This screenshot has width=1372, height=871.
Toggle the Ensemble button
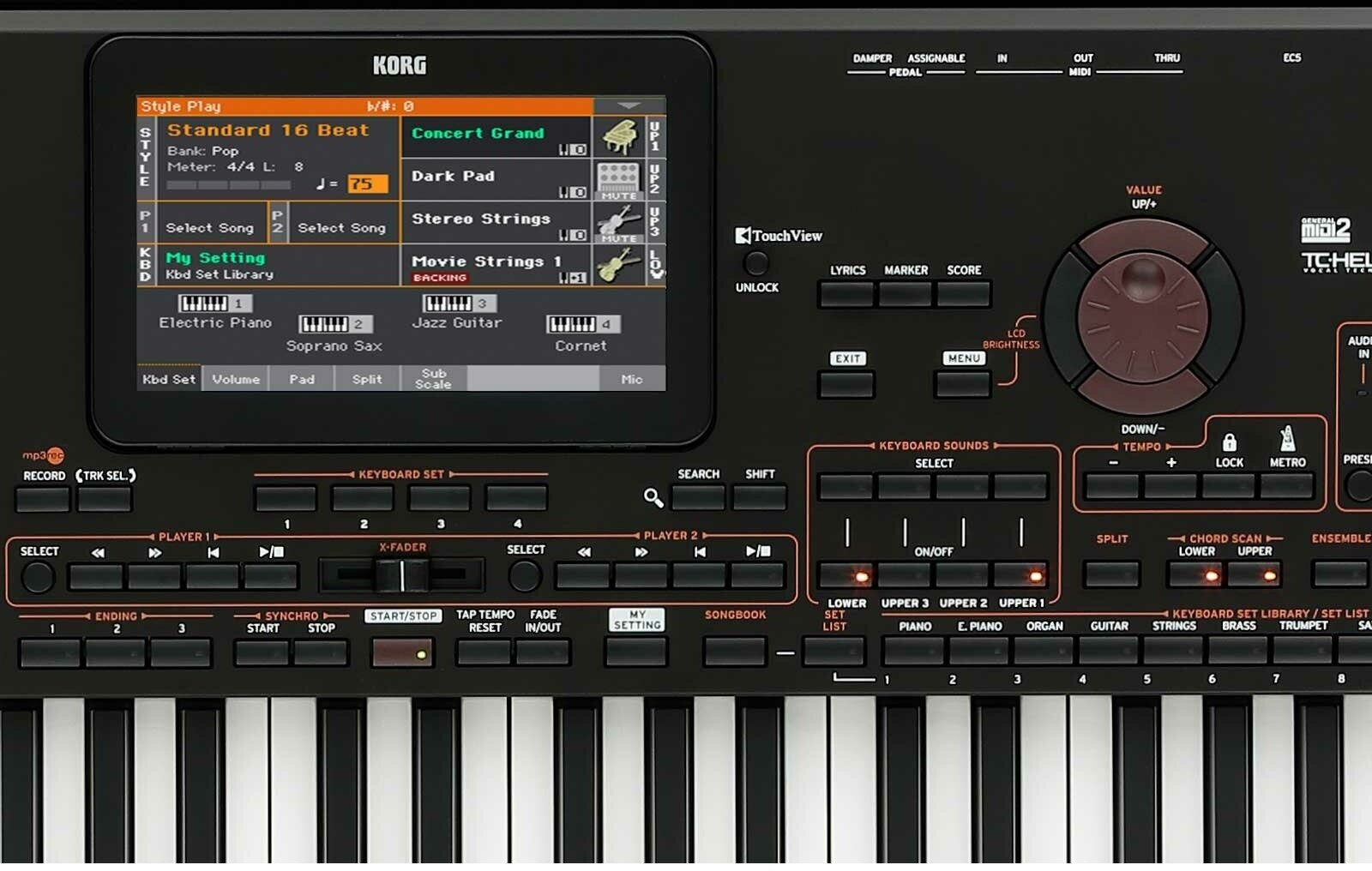pos(1340,574)
